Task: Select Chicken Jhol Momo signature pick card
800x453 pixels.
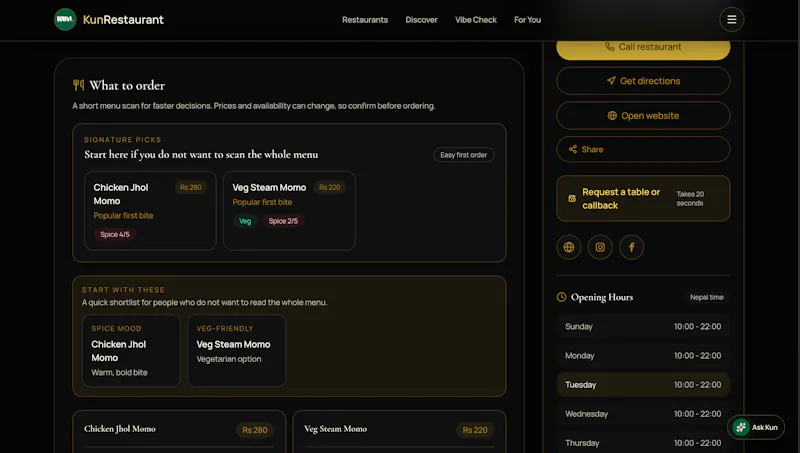Action: click(x=150, y=211)
